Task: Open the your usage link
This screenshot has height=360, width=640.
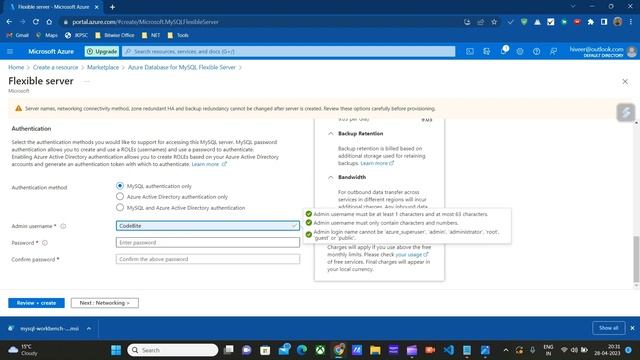Action: click(x=411, y=255)
